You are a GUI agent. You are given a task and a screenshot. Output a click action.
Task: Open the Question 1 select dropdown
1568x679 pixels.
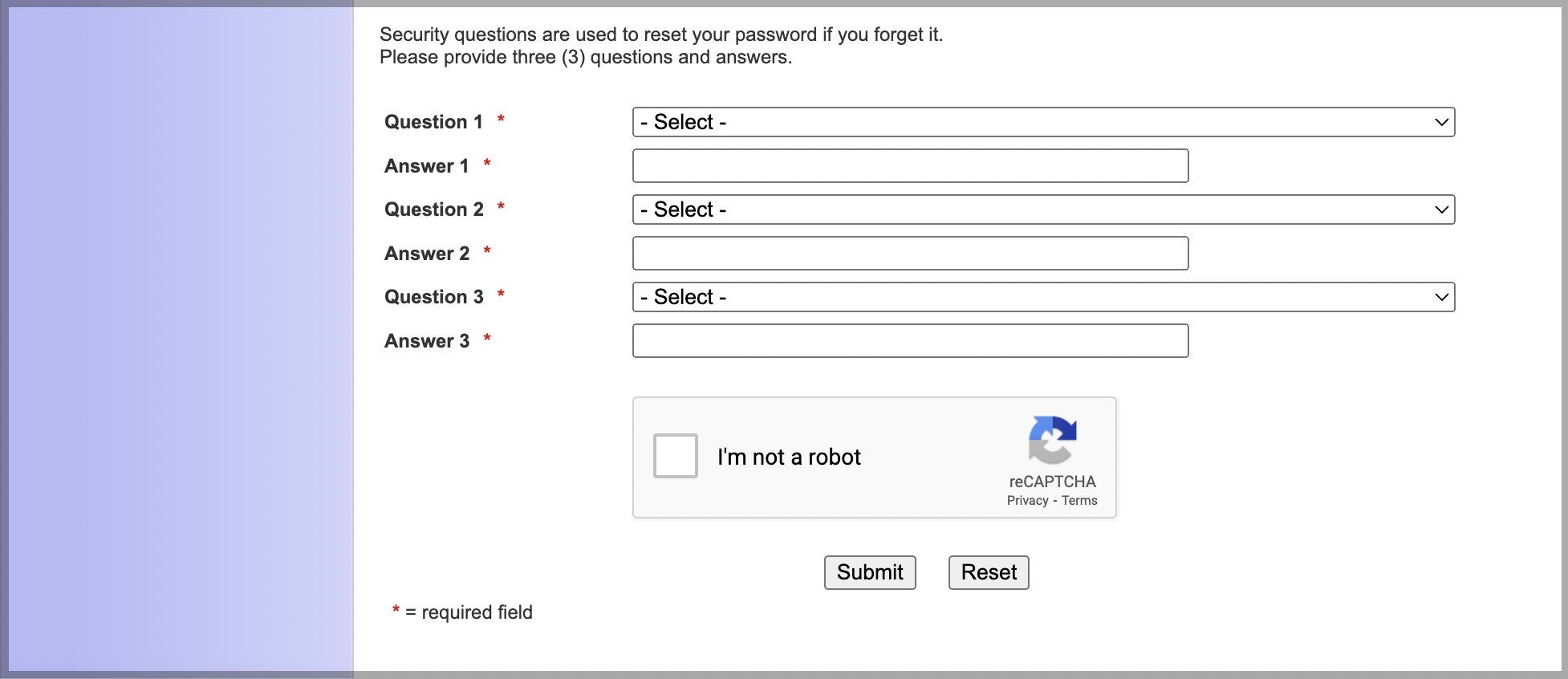click(x=1043, y=122)
